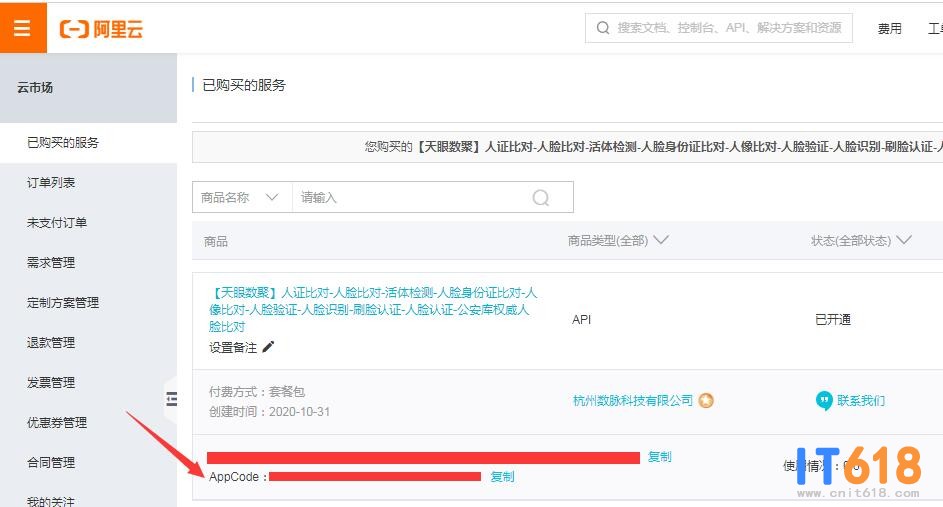Open the orange hamburger menu

click(x=23, y=28)
